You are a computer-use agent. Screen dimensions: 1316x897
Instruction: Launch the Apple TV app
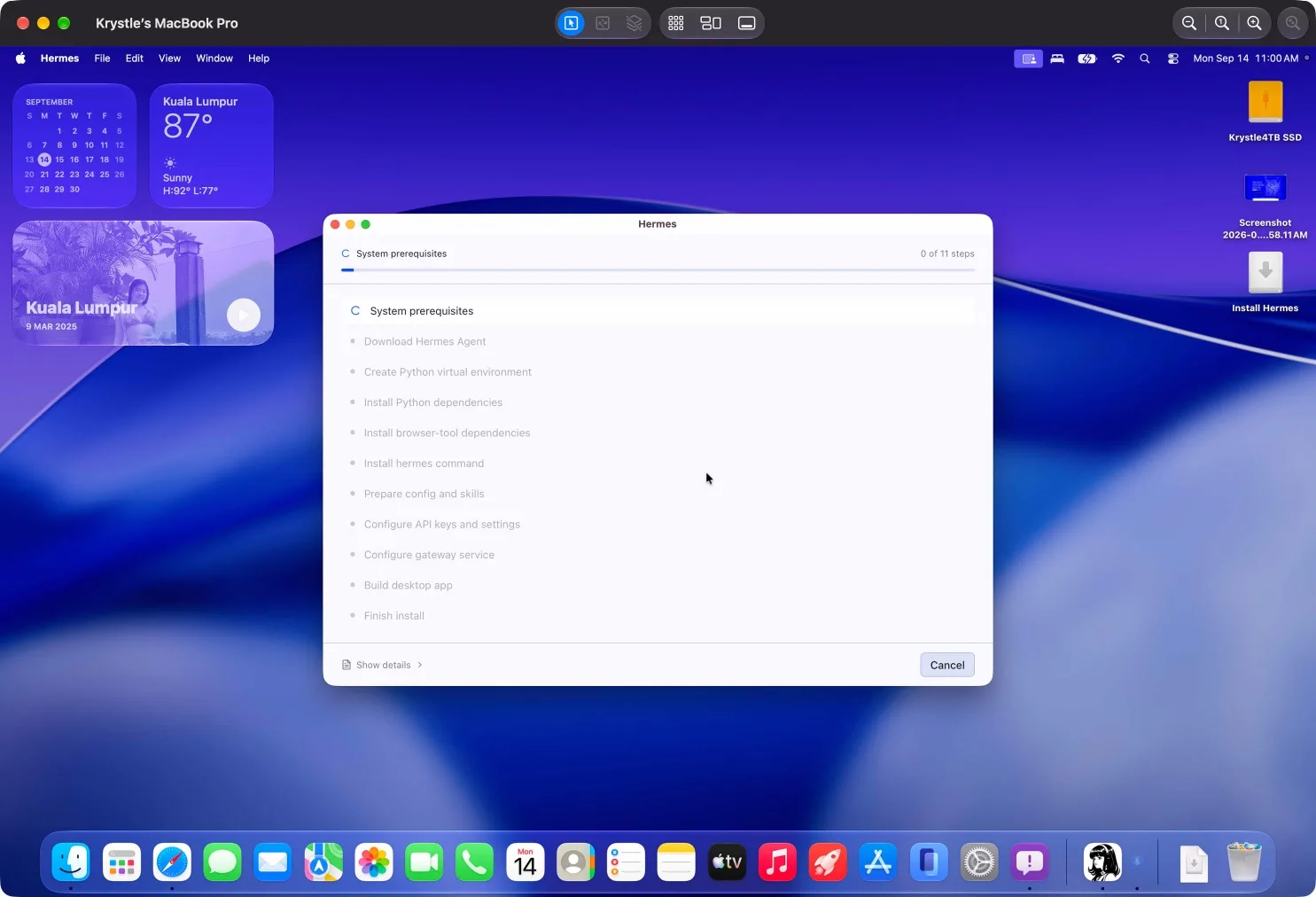[x=727, y=862]
